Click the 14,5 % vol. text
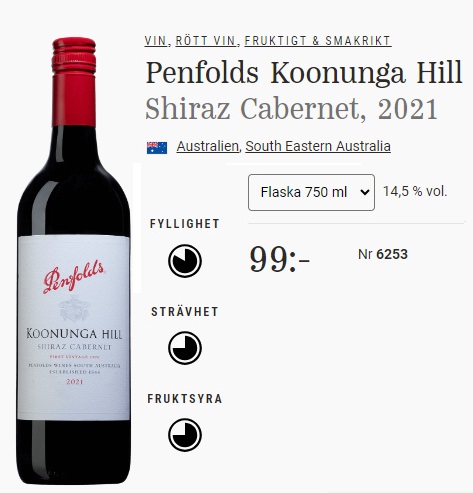 click(415, 191)
